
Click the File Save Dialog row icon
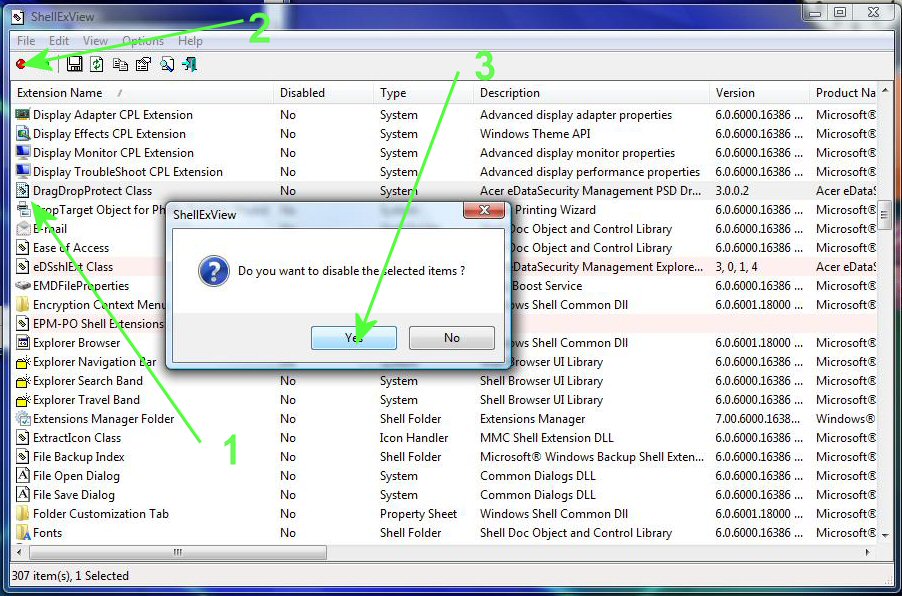[x=22, y=494]
